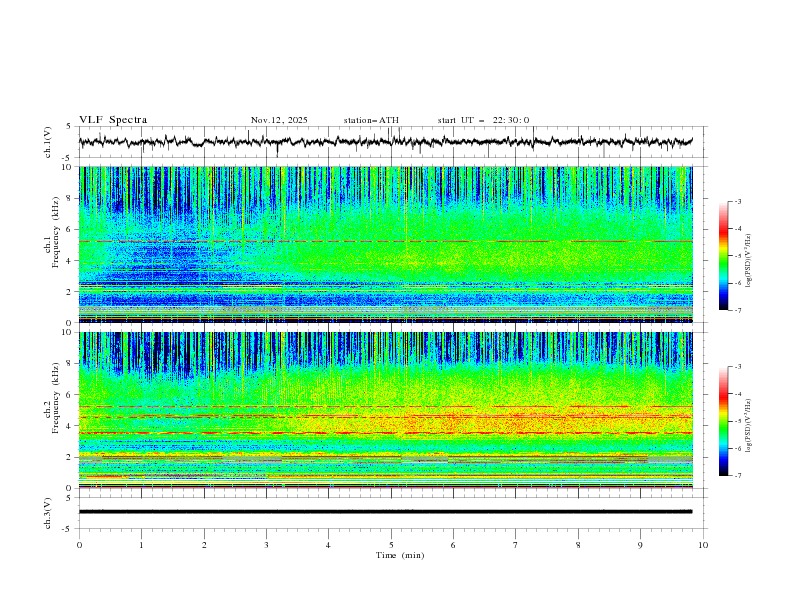792x612 pixels.
Task: Click the "-4" label on ch.2 color bar
Action: [x=738, y=394]
